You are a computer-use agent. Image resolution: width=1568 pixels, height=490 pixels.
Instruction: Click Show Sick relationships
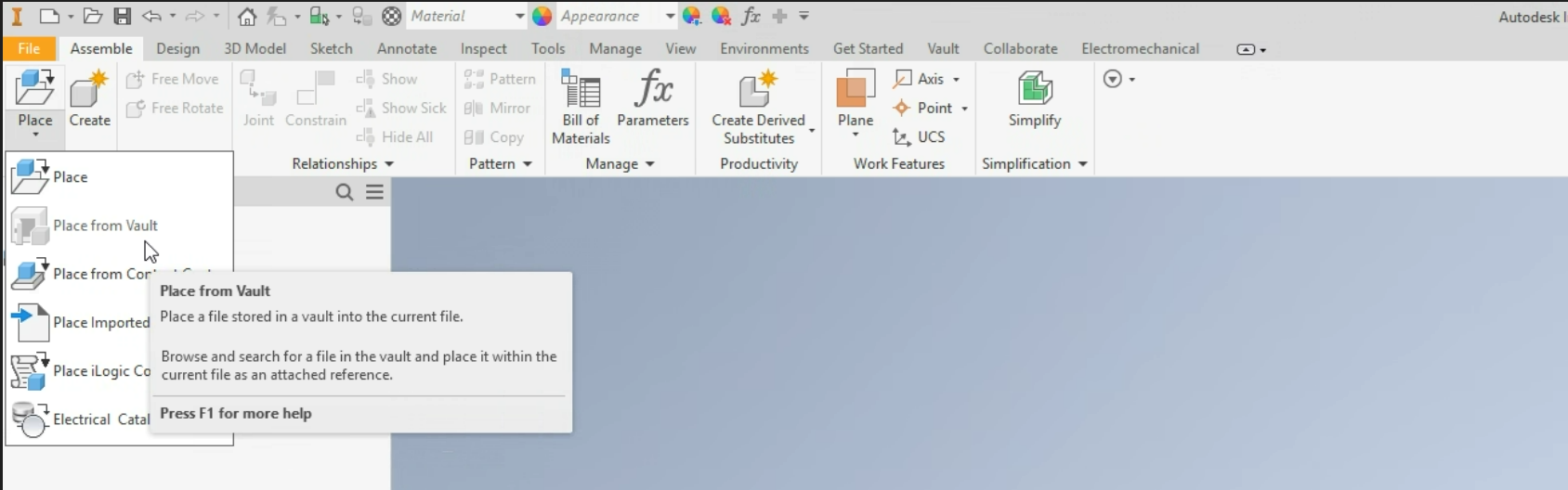point(401,108)
